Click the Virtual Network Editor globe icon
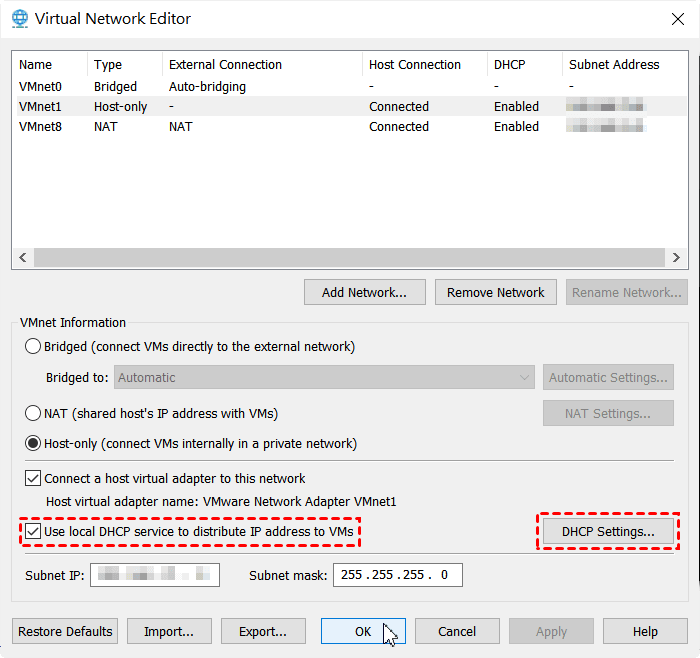Viewport: 700px width, 658px height. (20, 19)
